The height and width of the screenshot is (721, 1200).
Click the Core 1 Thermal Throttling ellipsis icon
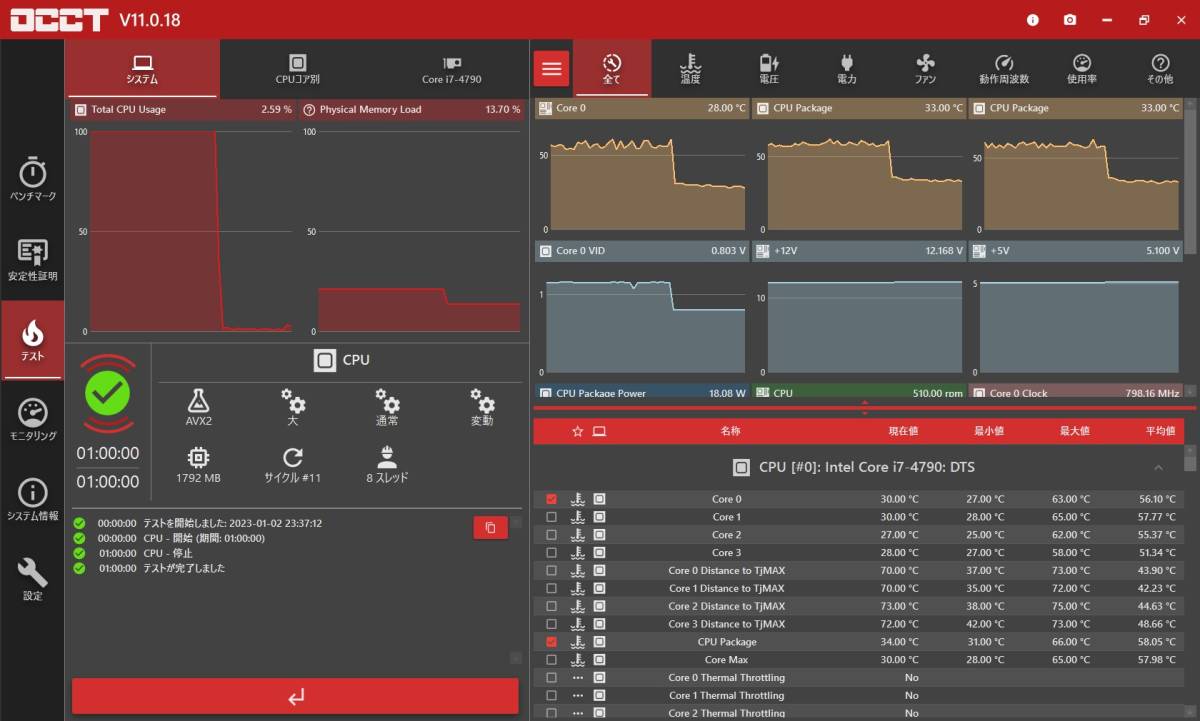point(577,696)
